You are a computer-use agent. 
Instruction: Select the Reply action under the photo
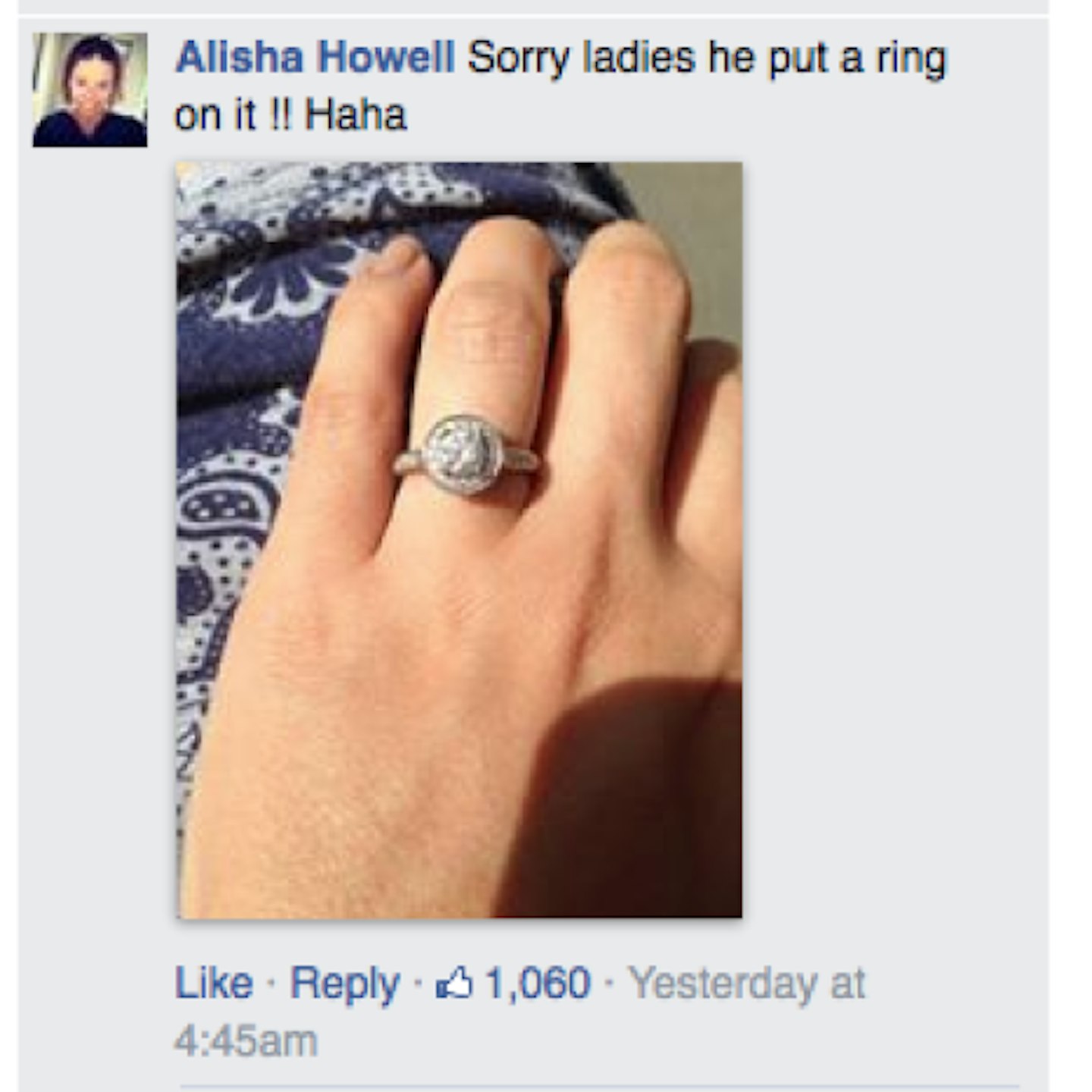tap(345, 984)
